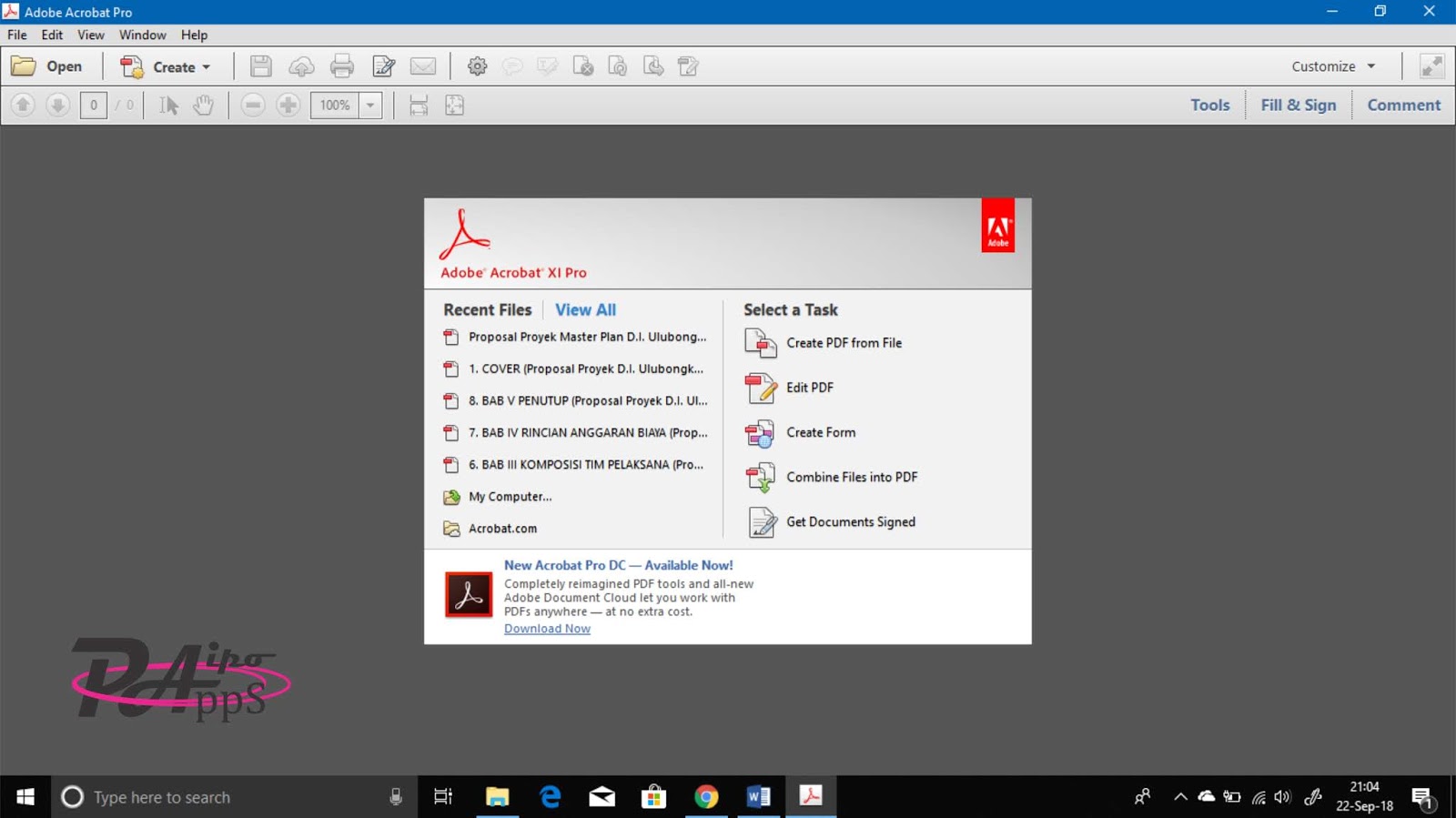Open the notification action center icon
The image size is (1456, 818).
1423,798
